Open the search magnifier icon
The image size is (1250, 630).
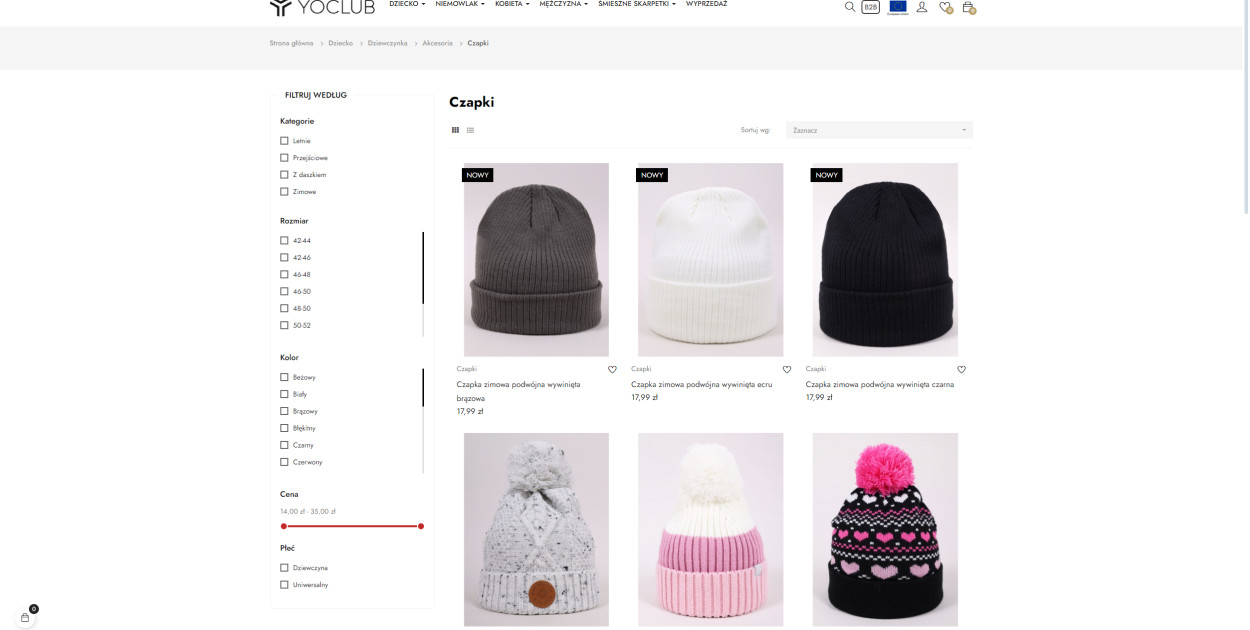[850, 7]
